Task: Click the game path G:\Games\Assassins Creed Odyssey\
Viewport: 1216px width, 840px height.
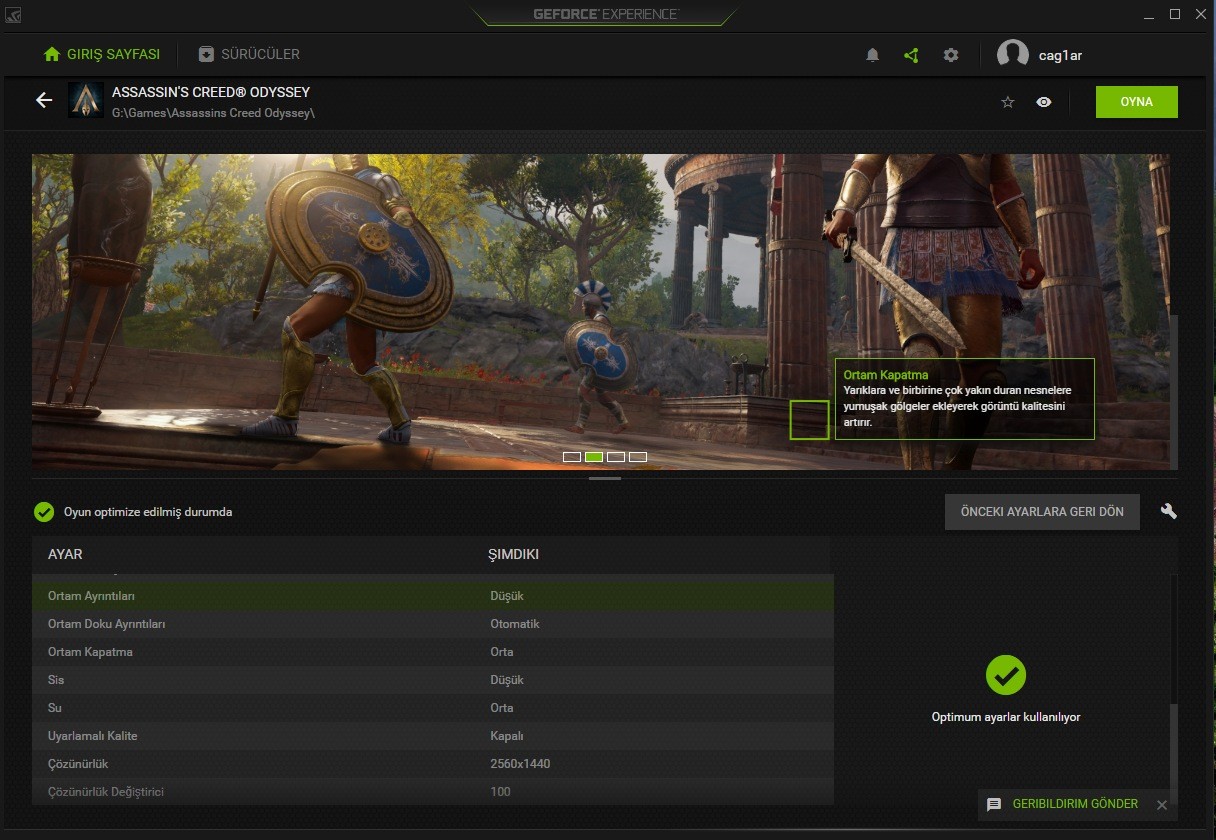Action: coord(213,113)
